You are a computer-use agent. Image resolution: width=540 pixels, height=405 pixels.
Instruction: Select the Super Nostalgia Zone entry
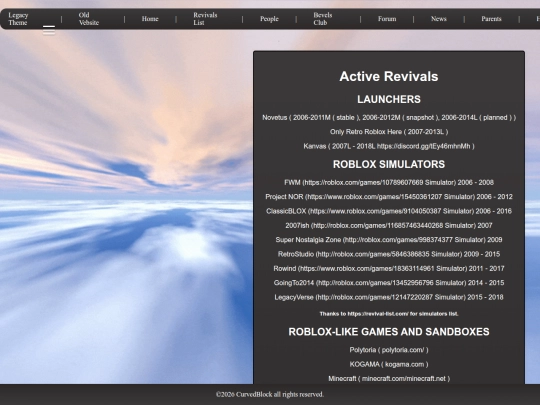click(x=389, y=240)
